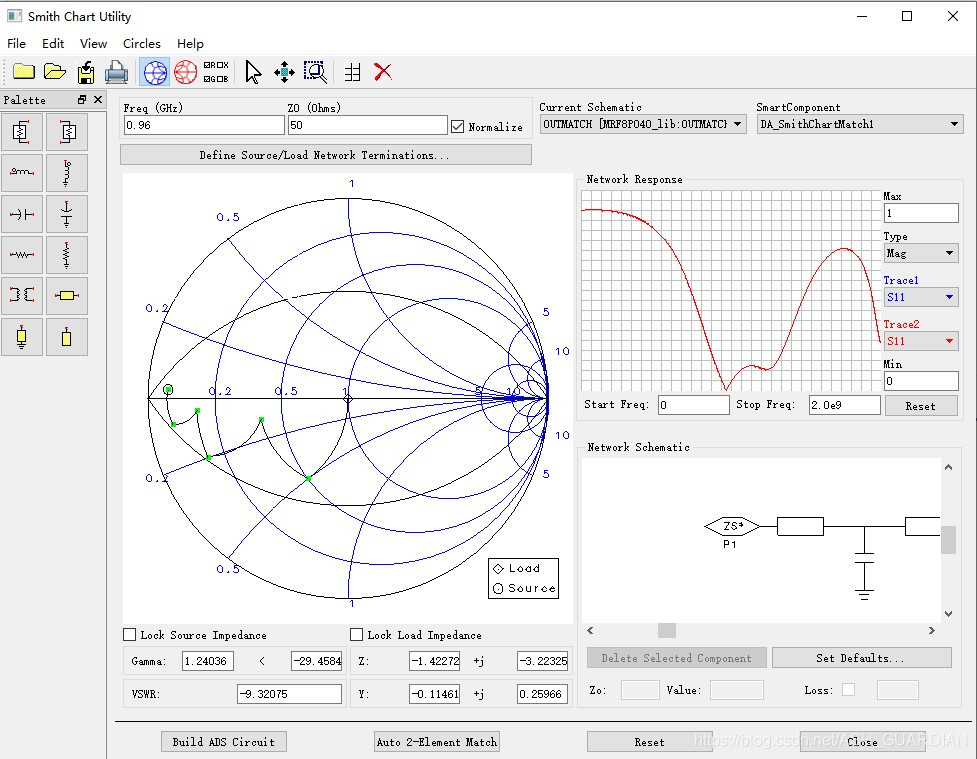Screen dimensions: 977x759
Task: Activate the admittance chart (red) icon
Action: (x=186, y=72)
